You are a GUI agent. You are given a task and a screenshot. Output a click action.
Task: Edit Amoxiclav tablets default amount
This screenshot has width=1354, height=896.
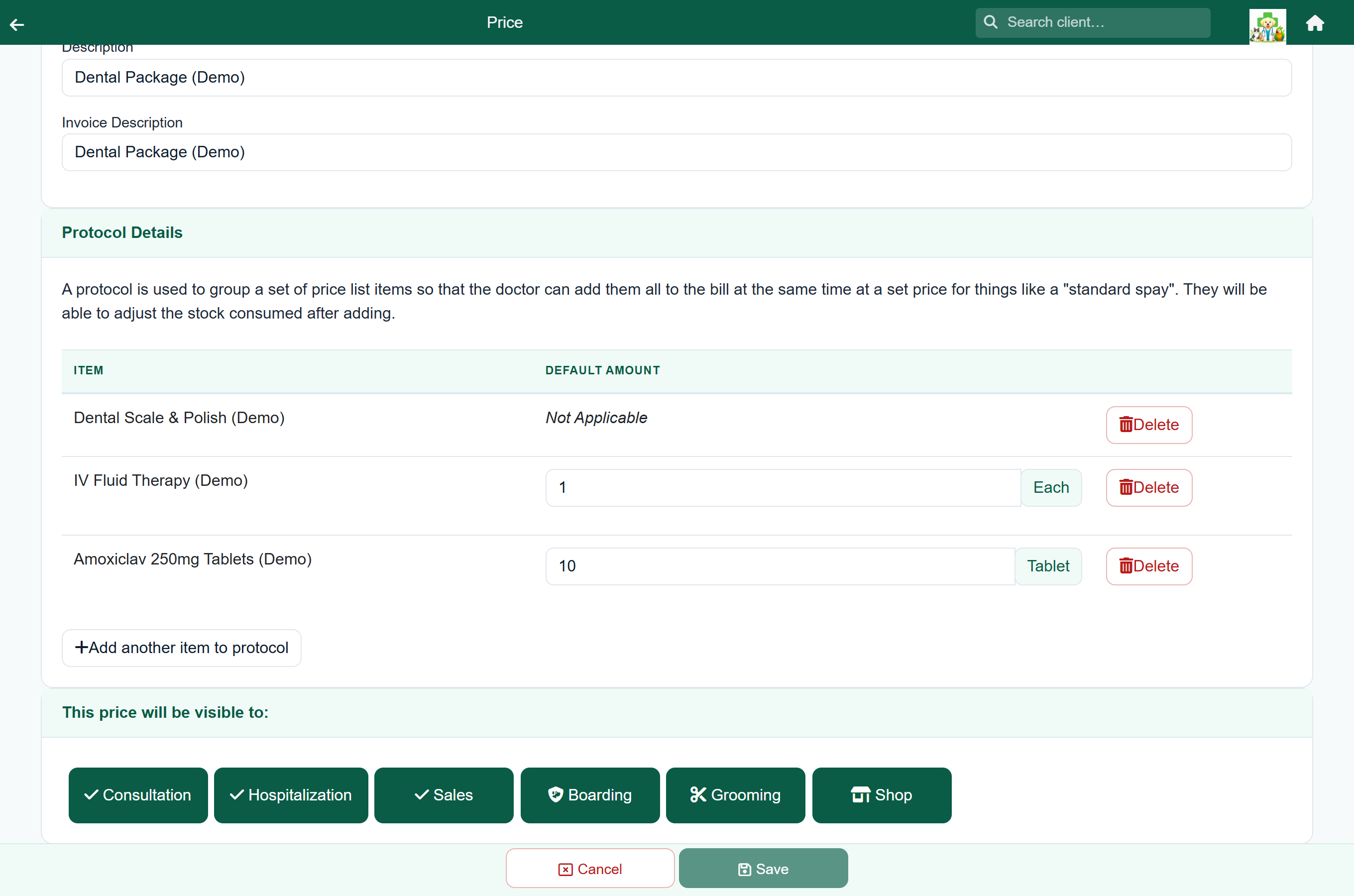pos(780,566)
